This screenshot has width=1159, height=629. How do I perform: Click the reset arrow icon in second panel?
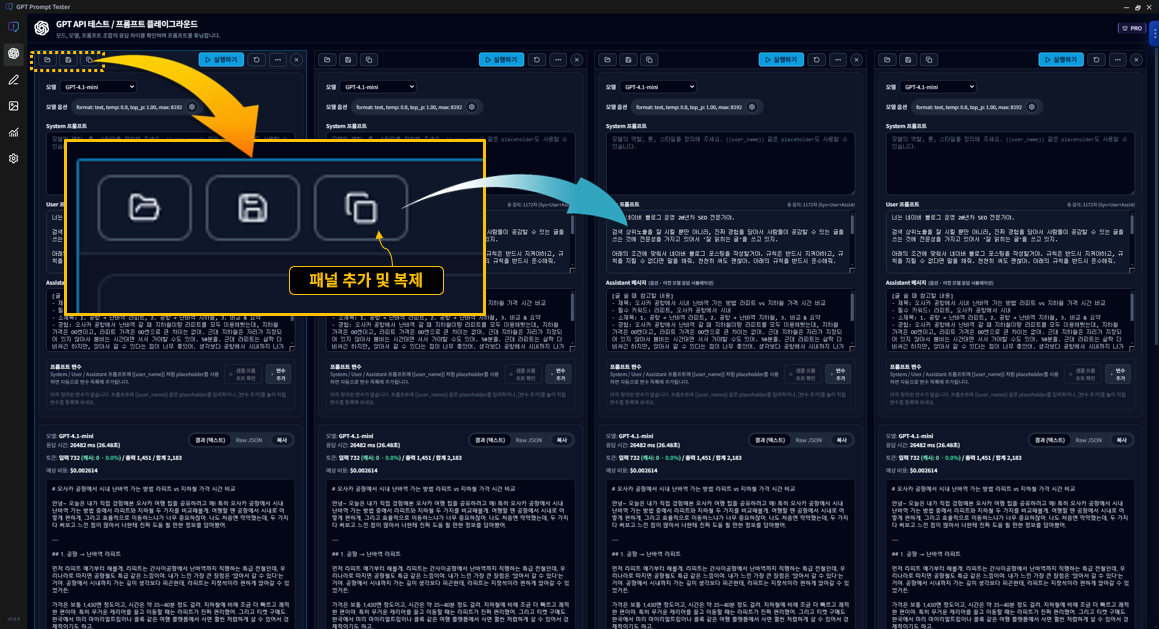(537, 60)
